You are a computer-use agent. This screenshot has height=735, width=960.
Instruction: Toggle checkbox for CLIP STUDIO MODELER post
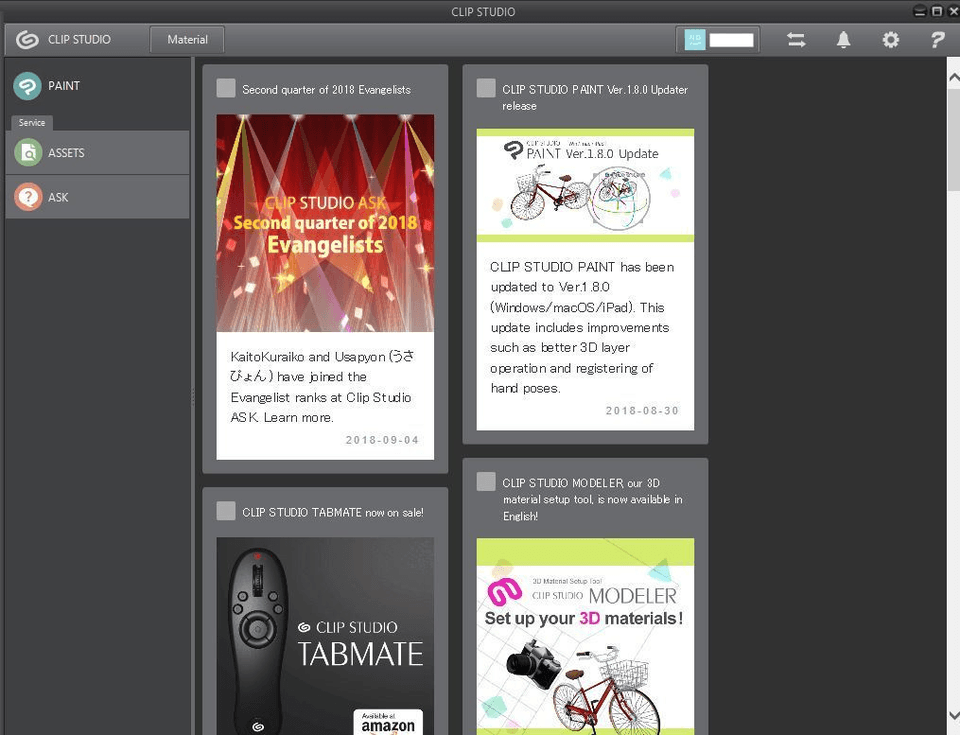pyautogui.click(x=486, y=482)
